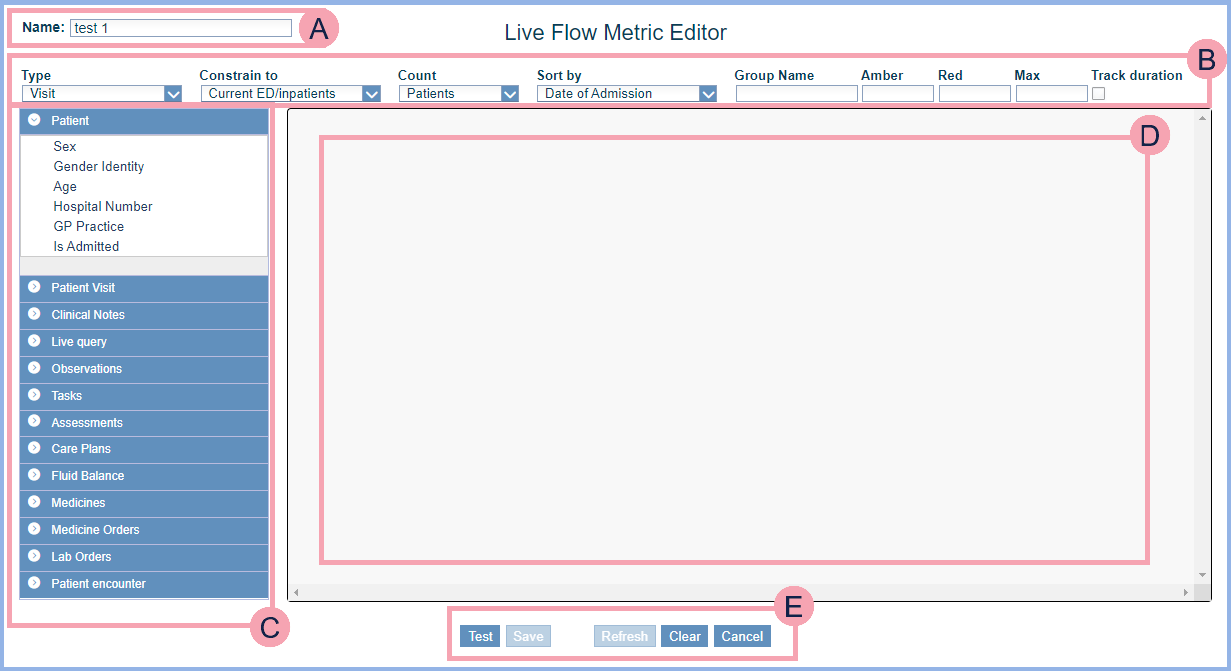
Task: Expand the Fluid Balance chevron icon
Action: click(34, 475)
